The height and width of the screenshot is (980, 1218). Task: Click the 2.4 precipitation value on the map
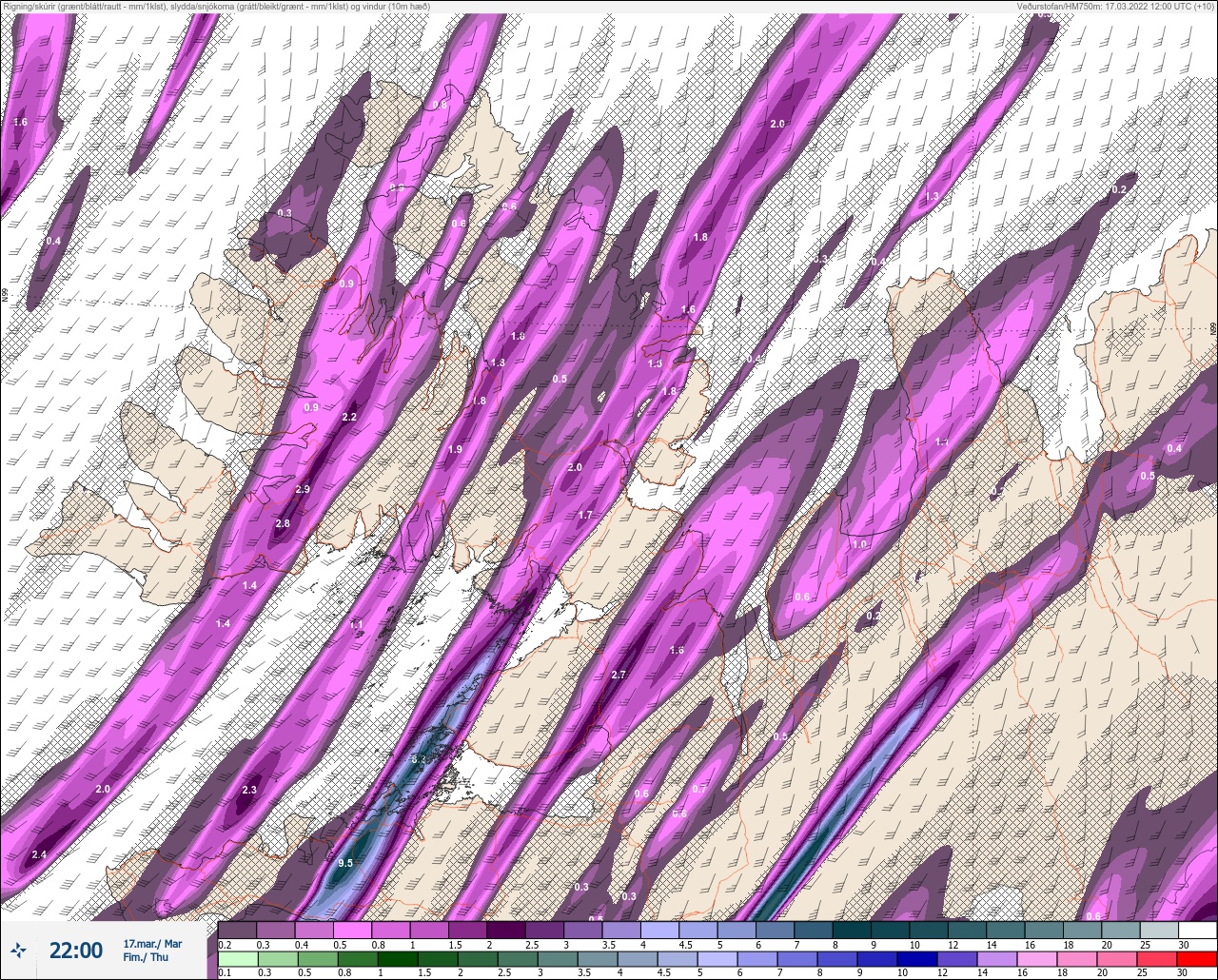(39, 854)
